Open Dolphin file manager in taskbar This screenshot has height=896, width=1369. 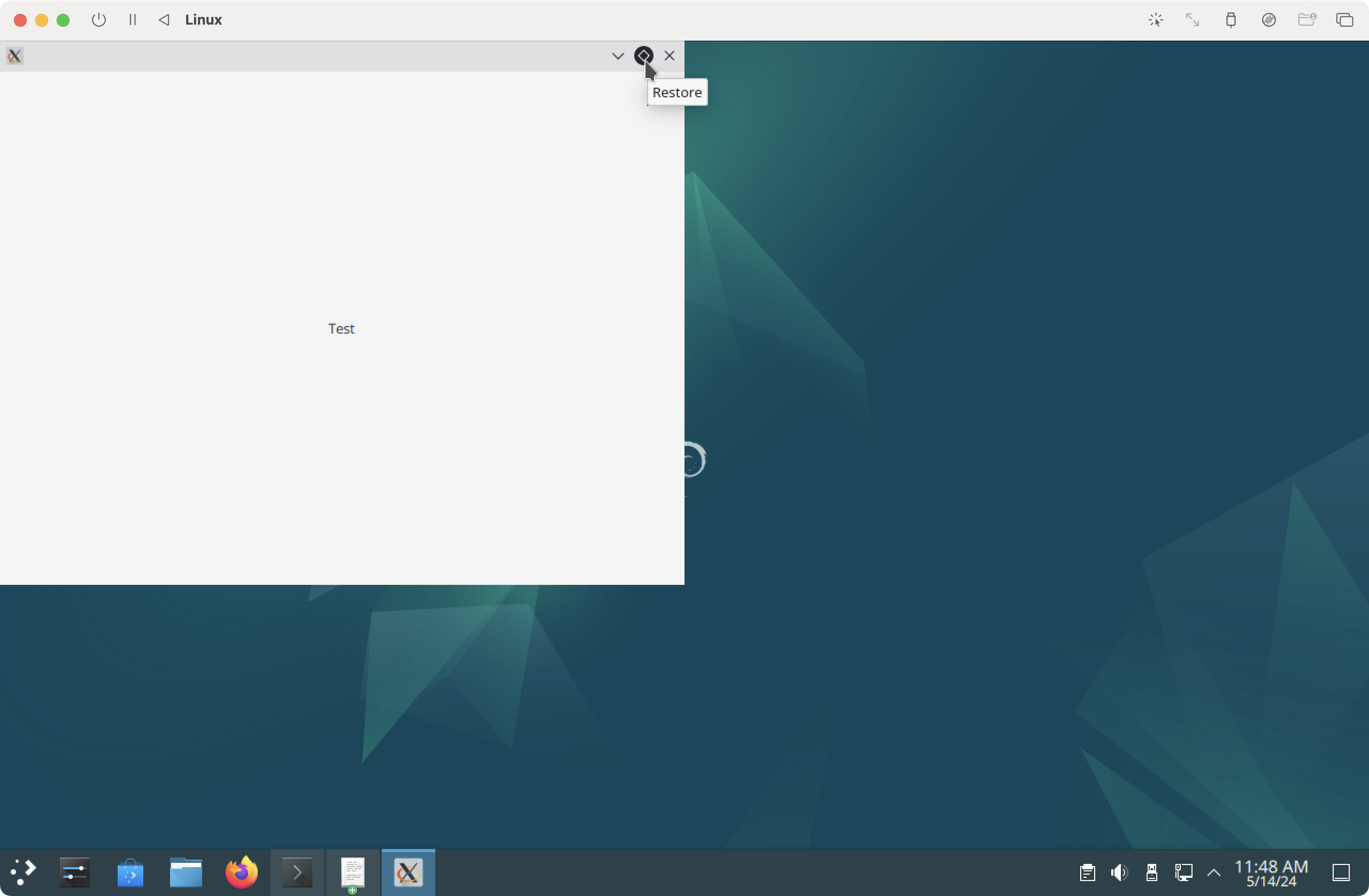click(x=186, y=872)
